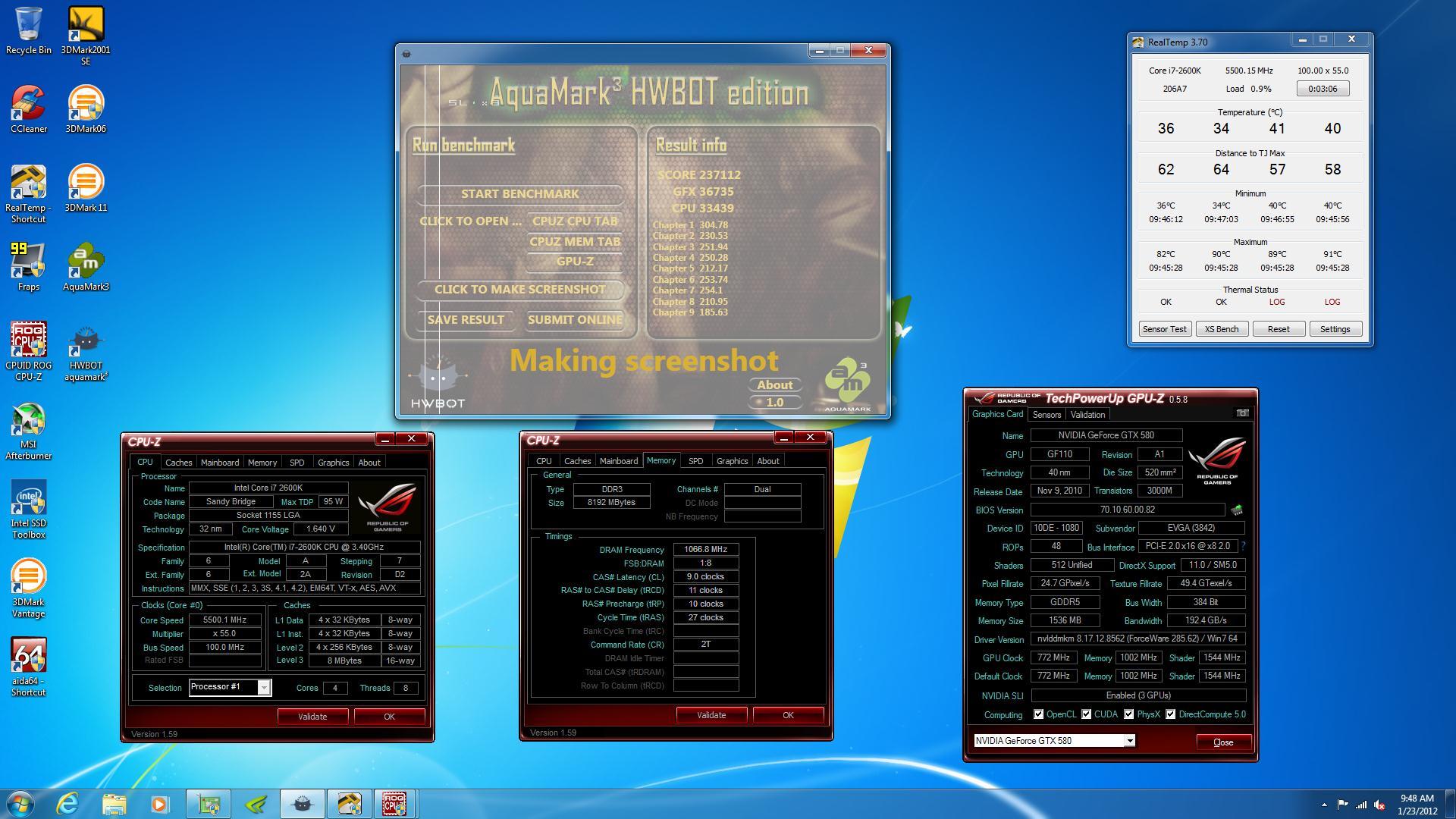The image size is (1456, 819).
Task: Open the About tab in left CPU-Z window
Action: click(369, 462)
